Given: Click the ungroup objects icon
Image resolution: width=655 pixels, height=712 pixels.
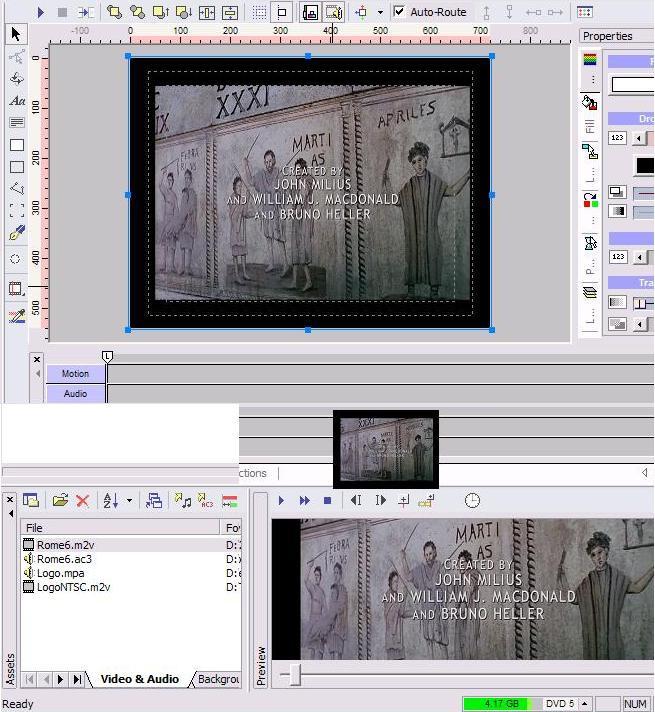Looking at the screenshot, I should tap(138, 12).
